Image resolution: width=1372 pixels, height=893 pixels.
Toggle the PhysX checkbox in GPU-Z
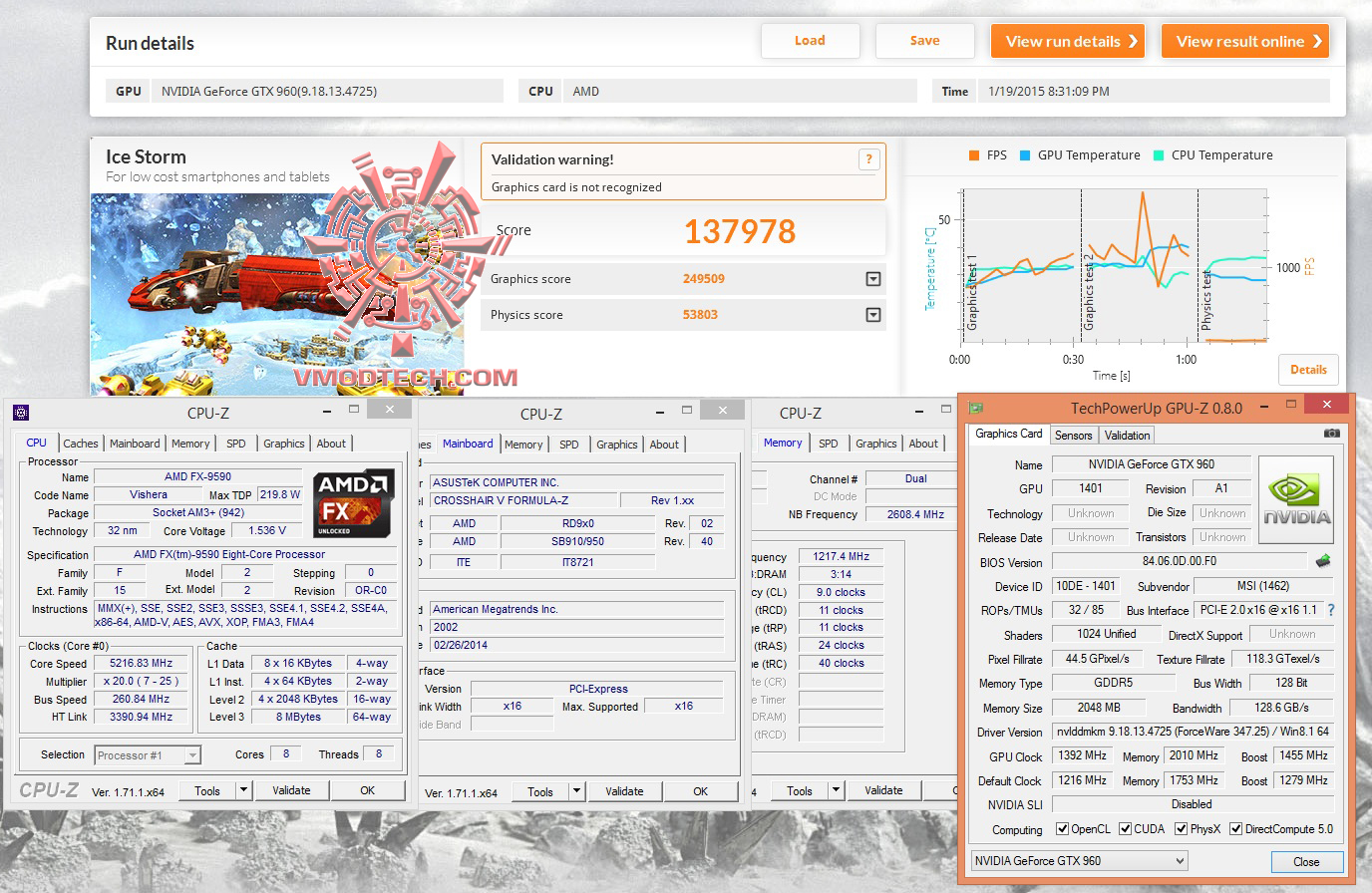click(x=1181, y=828)
